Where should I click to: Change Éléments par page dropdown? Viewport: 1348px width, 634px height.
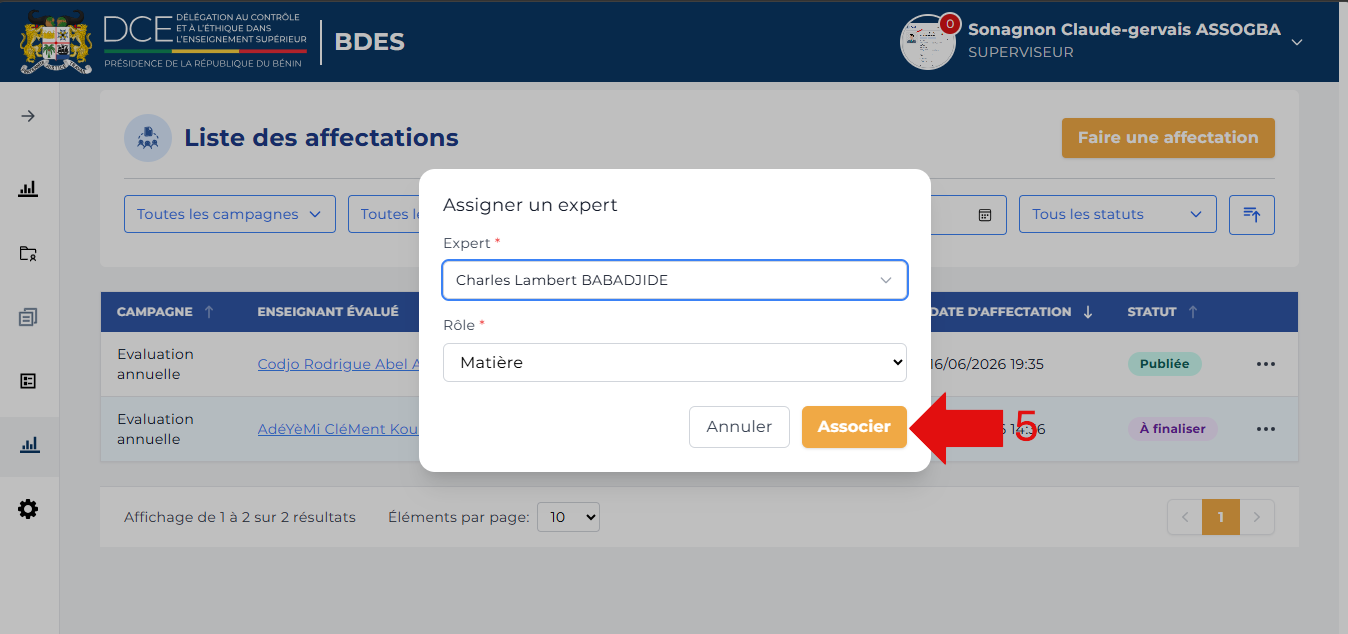pyautogui.click(x=568, y=517)
